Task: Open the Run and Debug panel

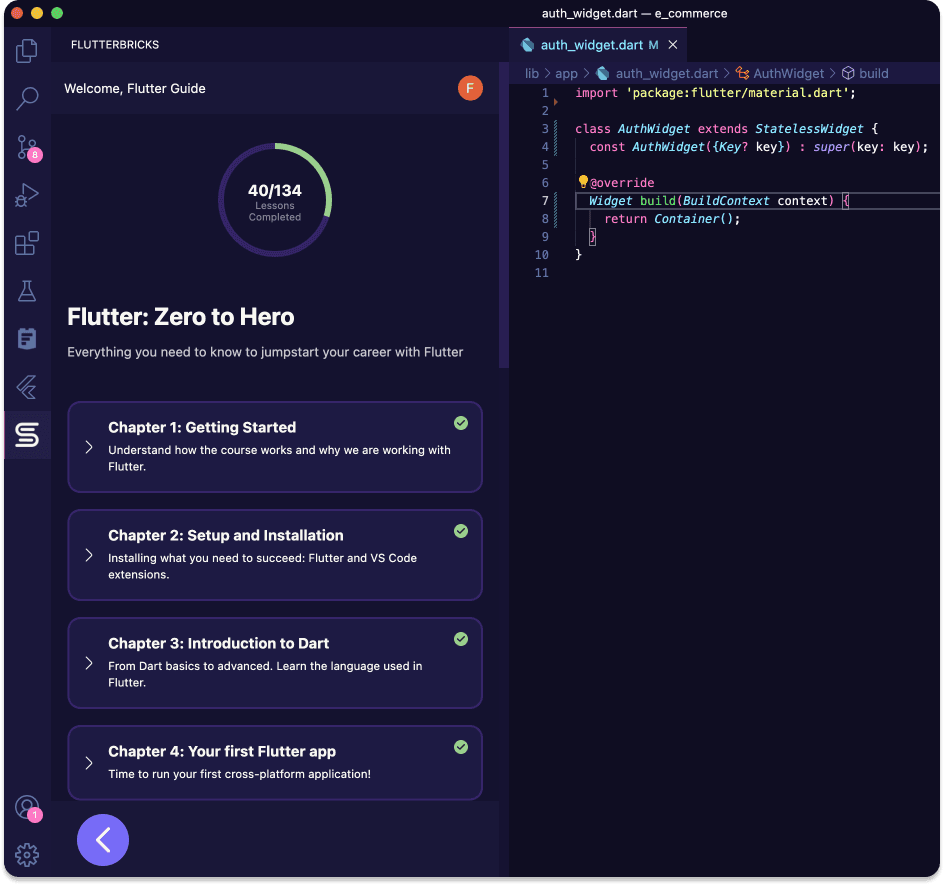Action: pyautogui.click(x=26, y=194)
